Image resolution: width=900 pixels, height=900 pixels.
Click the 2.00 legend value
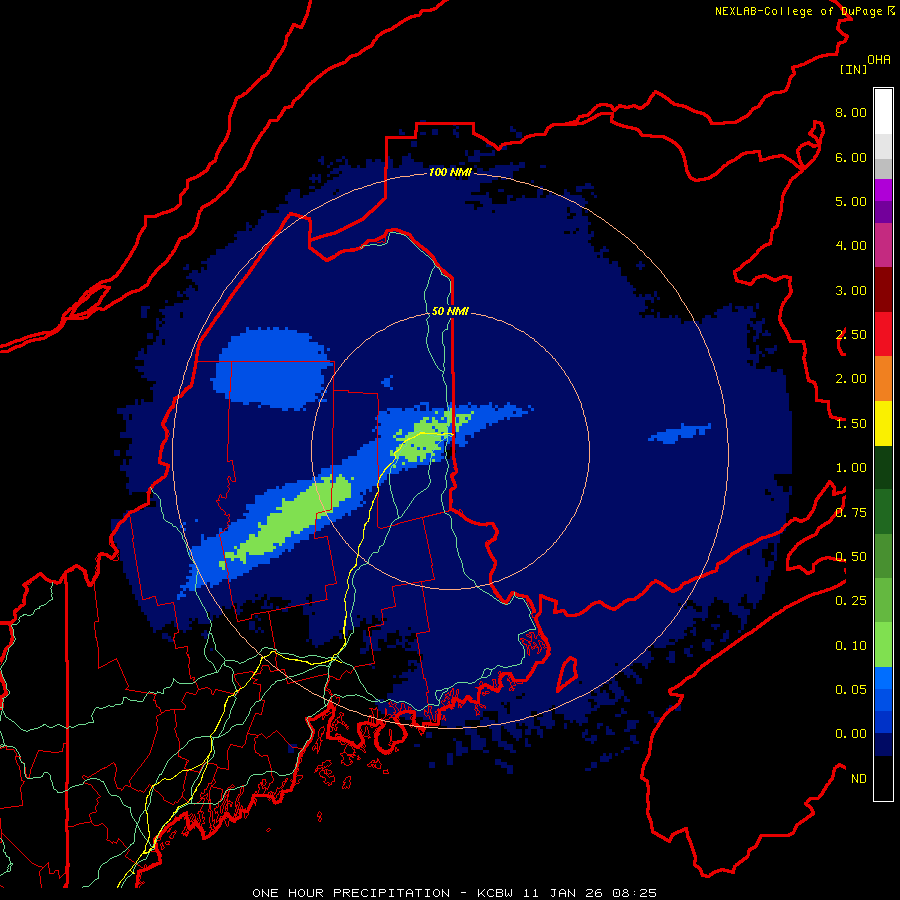pyautogui.click(x=851, y=379)
